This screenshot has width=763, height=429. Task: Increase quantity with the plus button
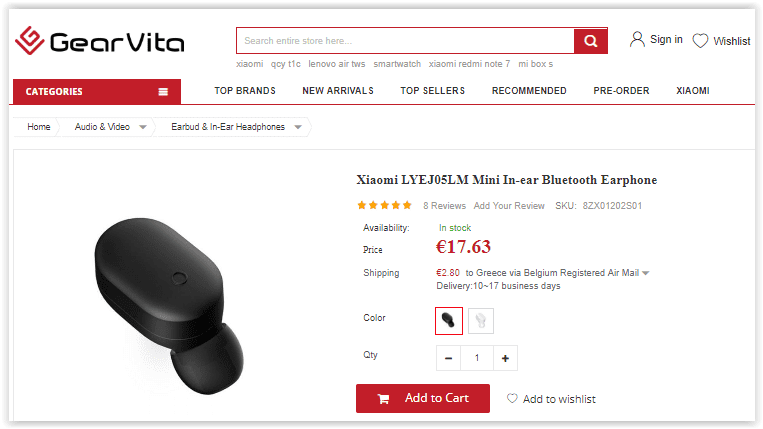coord(505,358)
